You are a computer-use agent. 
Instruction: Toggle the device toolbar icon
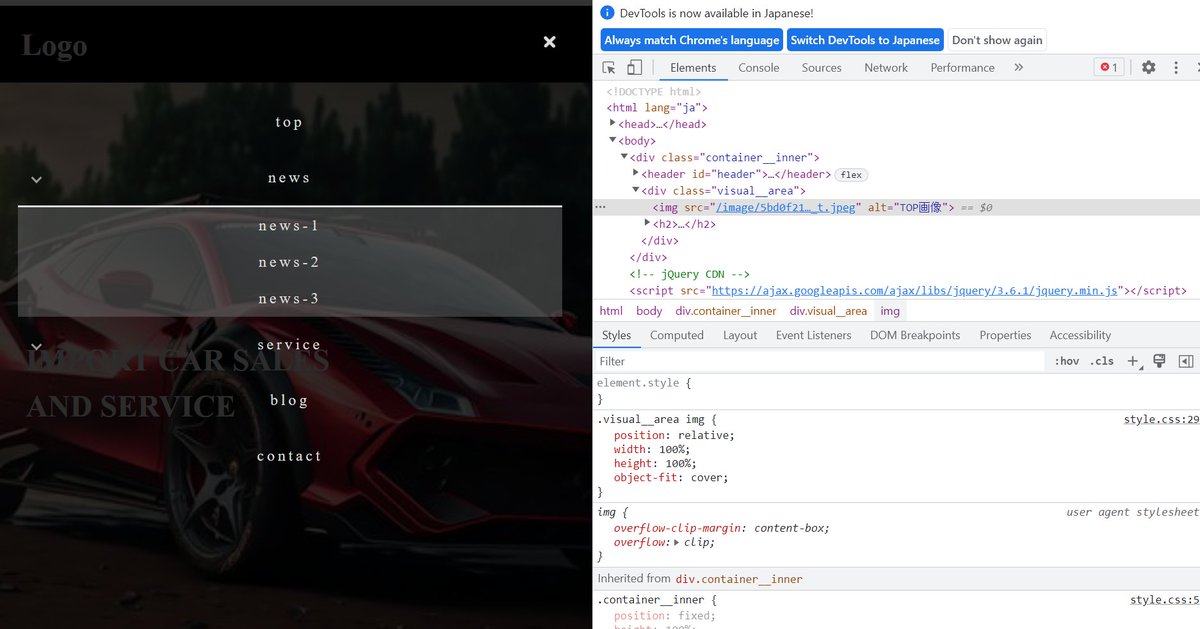click(634, 68)
